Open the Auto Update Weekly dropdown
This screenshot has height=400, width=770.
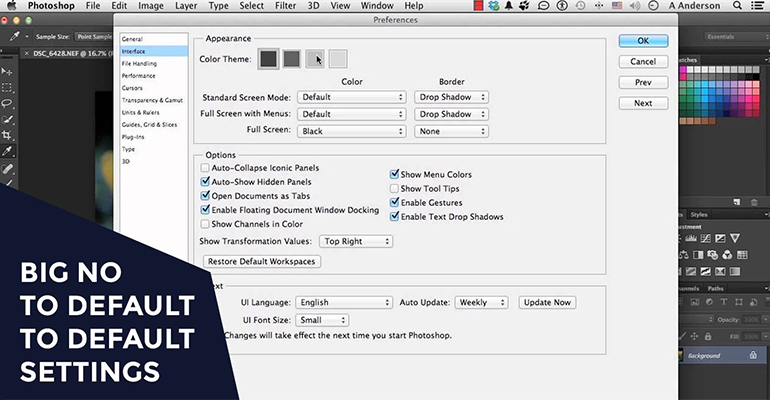pyautogui.click(x=481, y=302)
